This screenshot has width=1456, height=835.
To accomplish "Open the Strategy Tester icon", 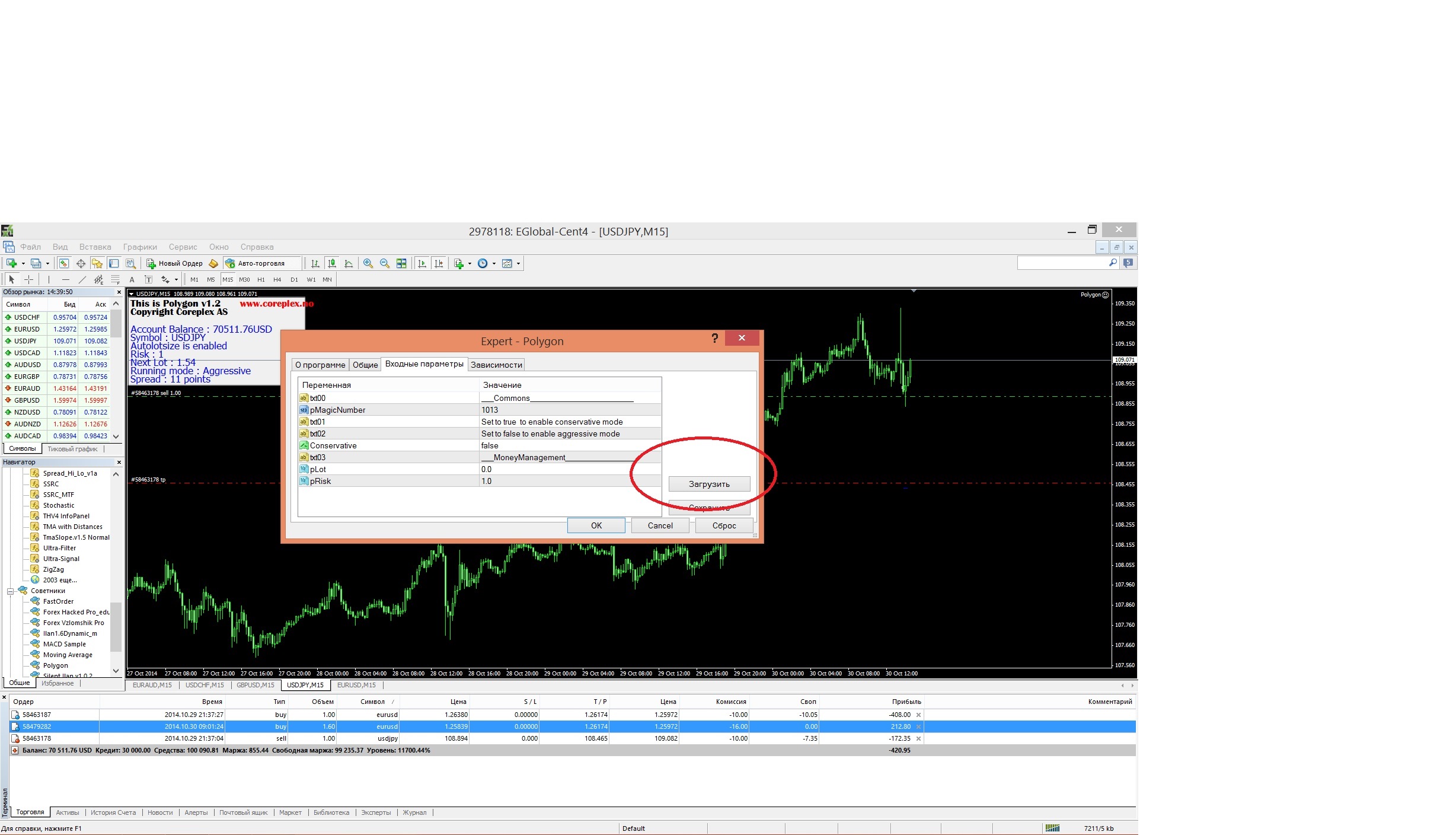I will 130,263.
